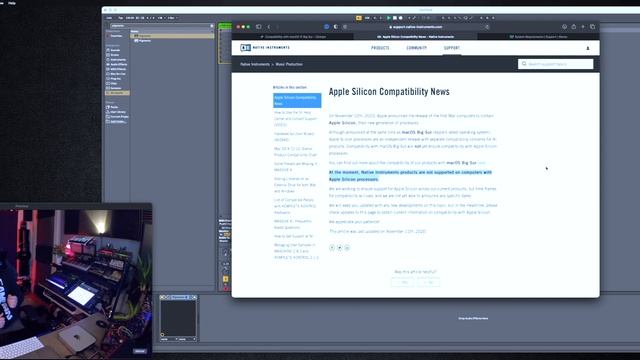Open the Safari downloads icon

coord(564,27)
